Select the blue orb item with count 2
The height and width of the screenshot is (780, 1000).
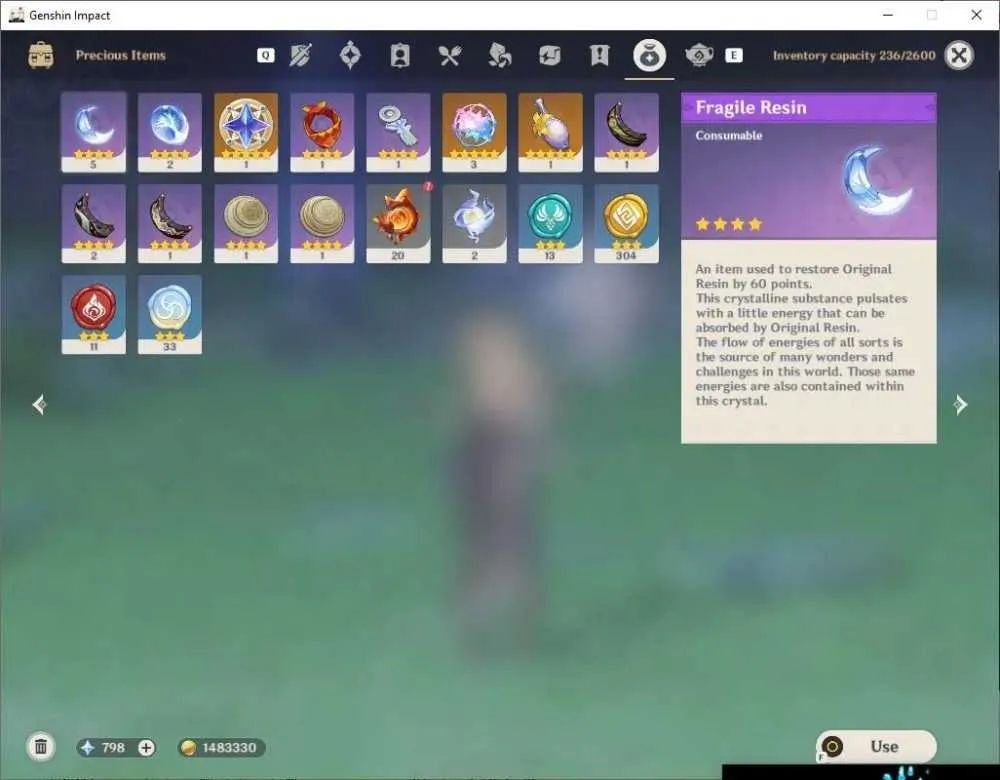tap(170, 132)
